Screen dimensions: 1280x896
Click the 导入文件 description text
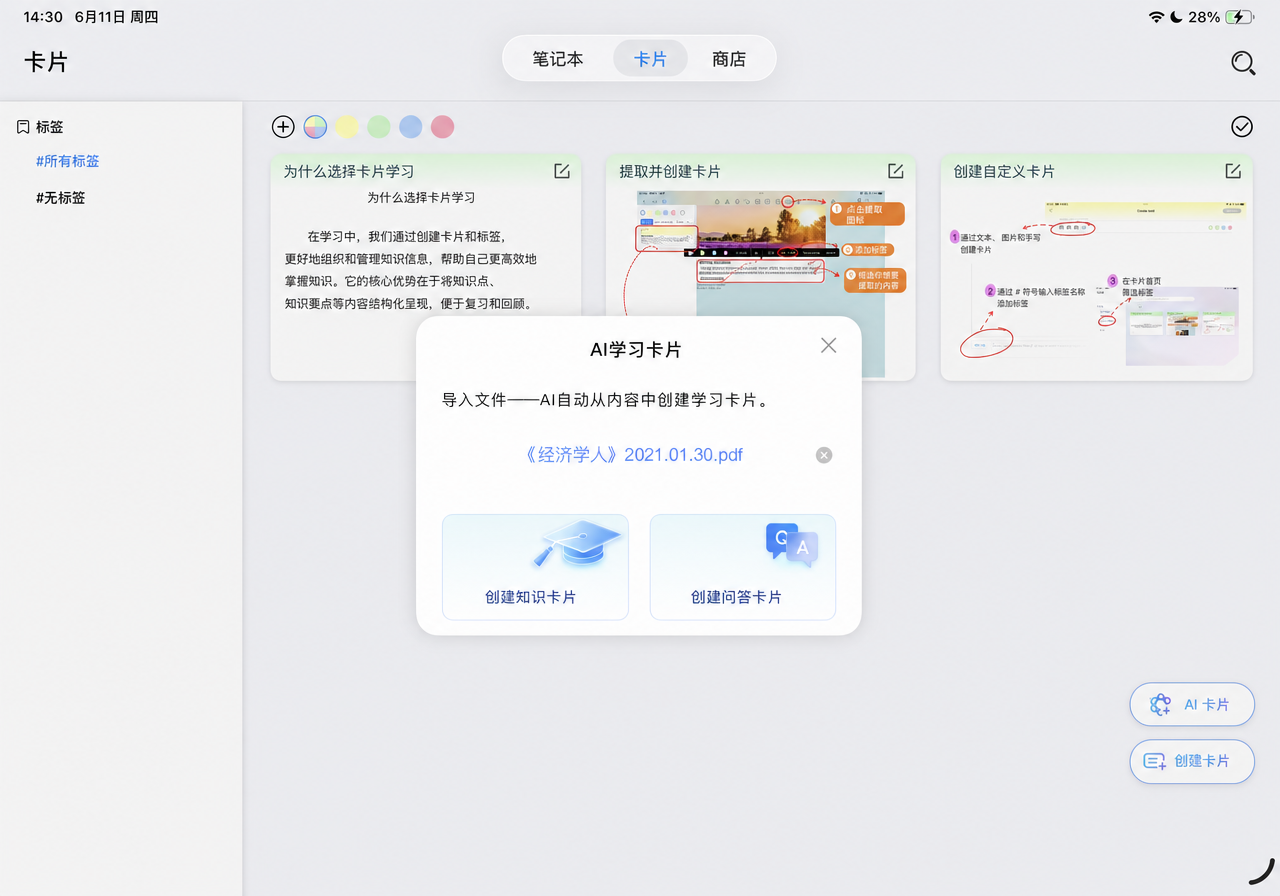coord(605,401)
